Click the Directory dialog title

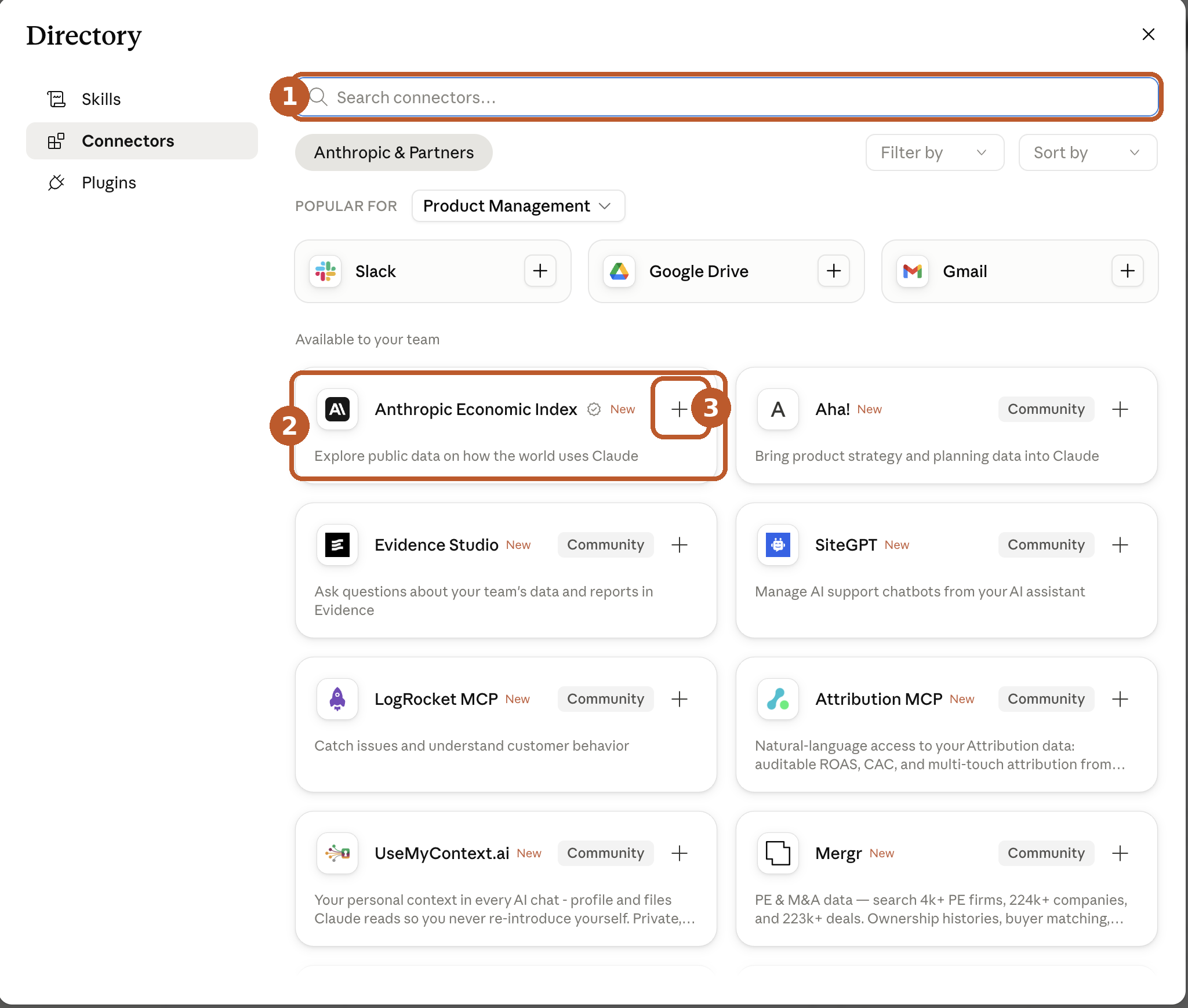[x=84, y=35]
